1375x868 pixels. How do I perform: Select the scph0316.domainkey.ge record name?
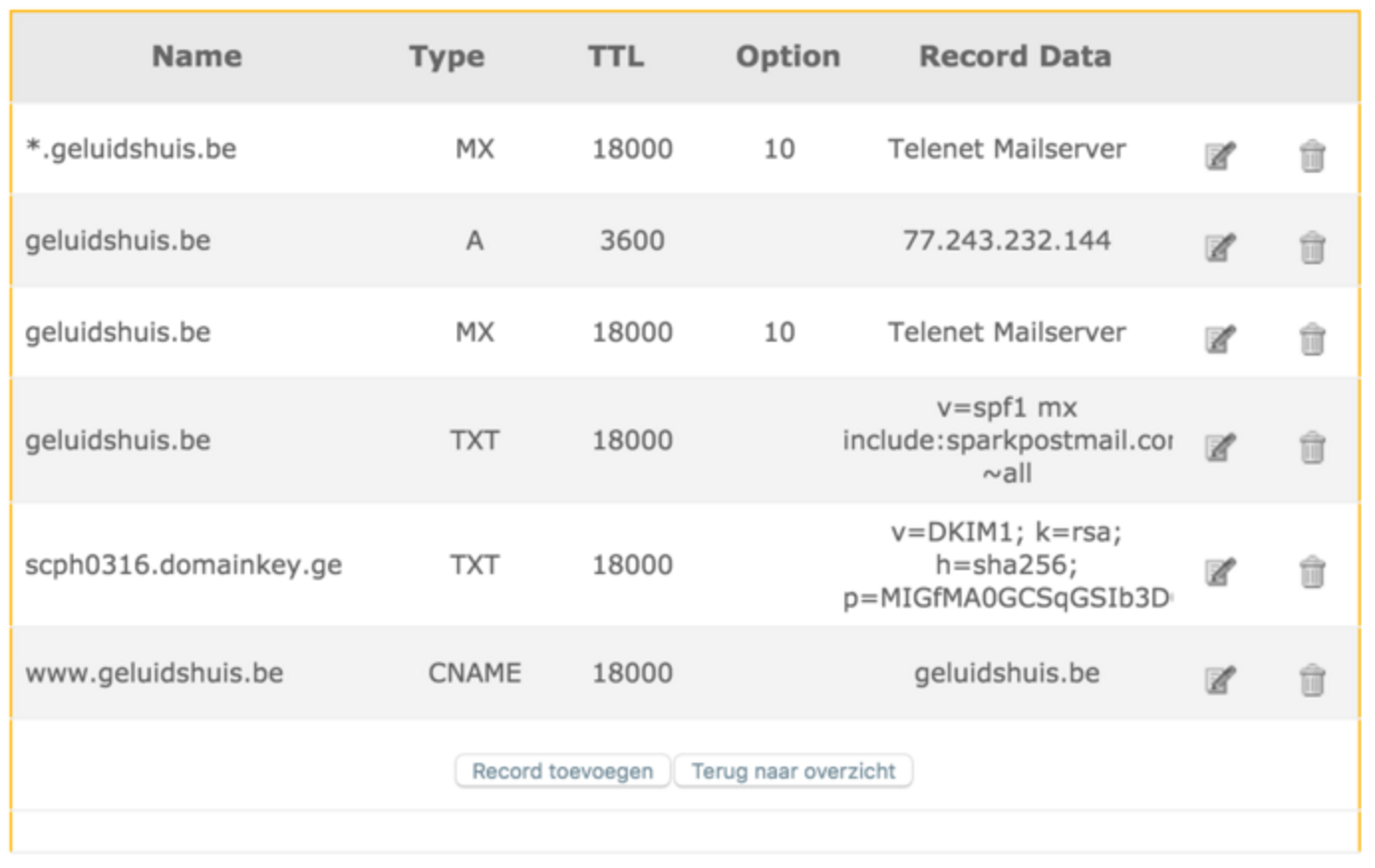tap(184, 565)
